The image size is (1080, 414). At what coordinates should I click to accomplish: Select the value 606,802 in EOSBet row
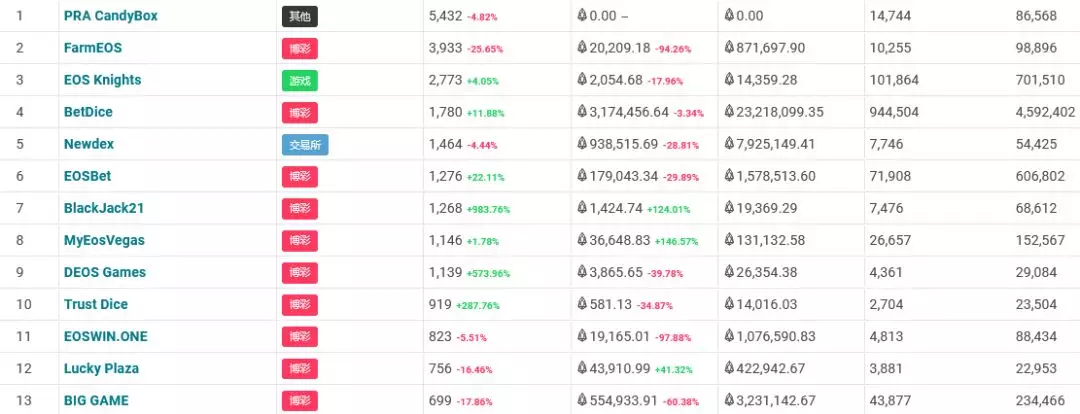(x=1040, y=176)
